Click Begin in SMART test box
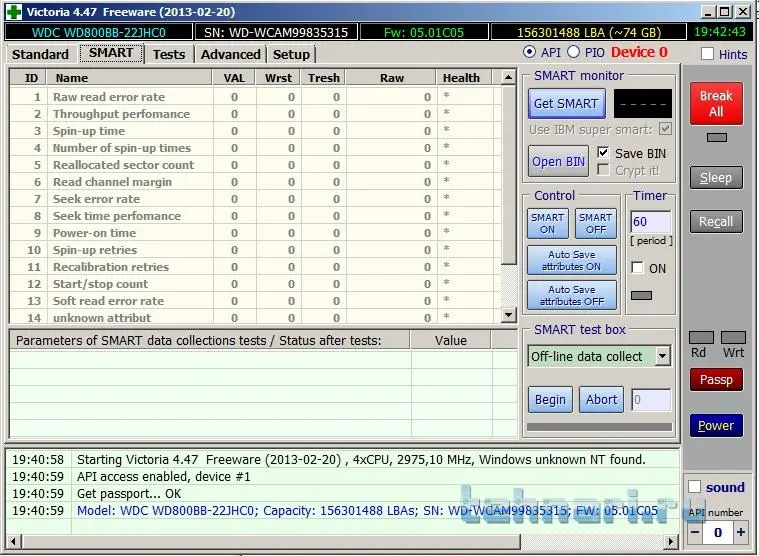 pos(550,400)
